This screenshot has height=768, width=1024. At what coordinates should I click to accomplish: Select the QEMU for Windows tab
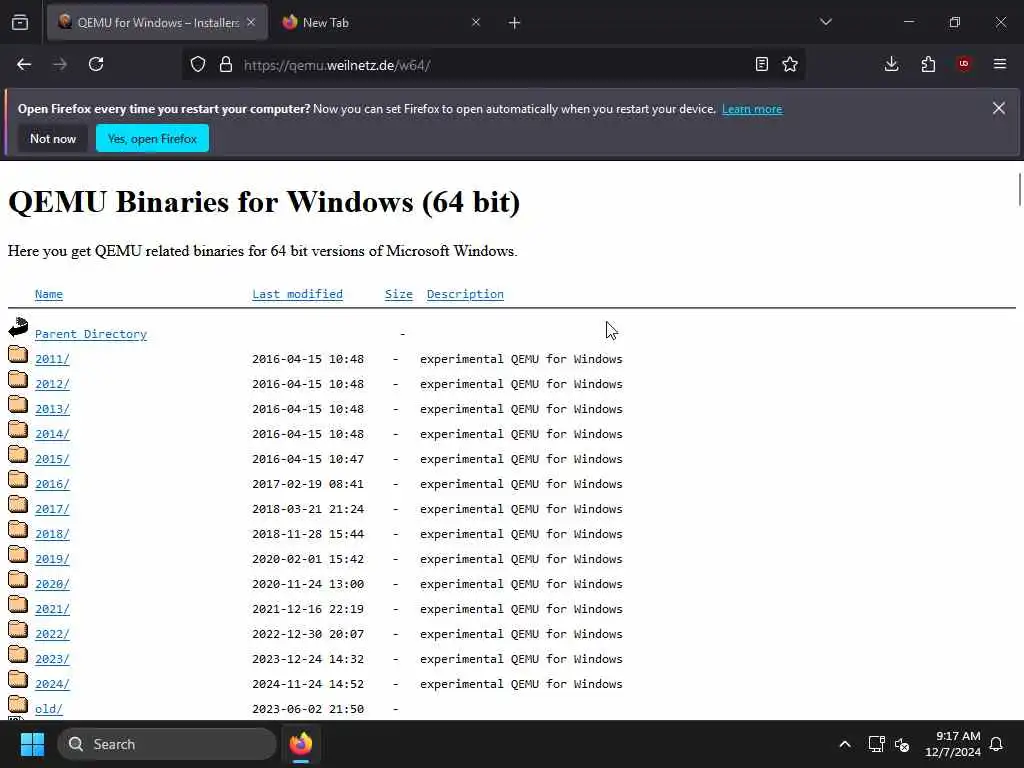point(157,22)
